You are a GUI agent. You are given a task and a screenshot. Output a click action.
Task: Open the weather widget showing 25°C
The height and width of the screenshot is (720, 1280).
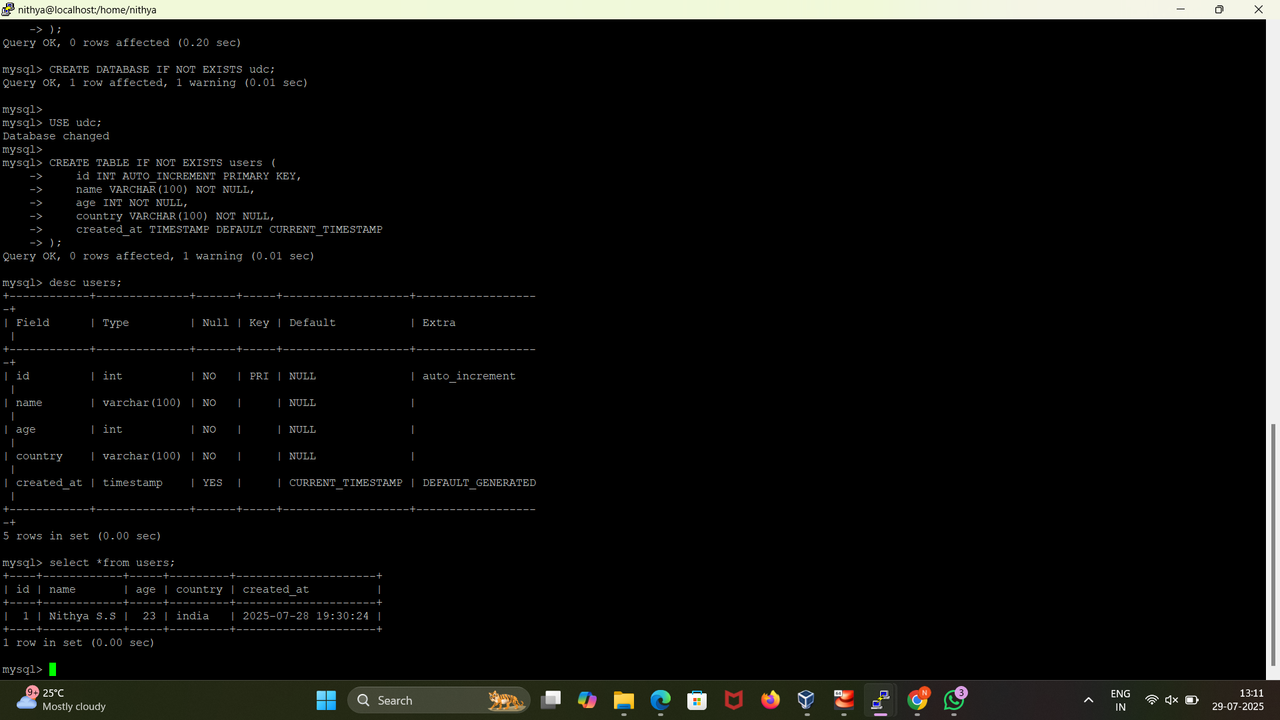(62, 700)
